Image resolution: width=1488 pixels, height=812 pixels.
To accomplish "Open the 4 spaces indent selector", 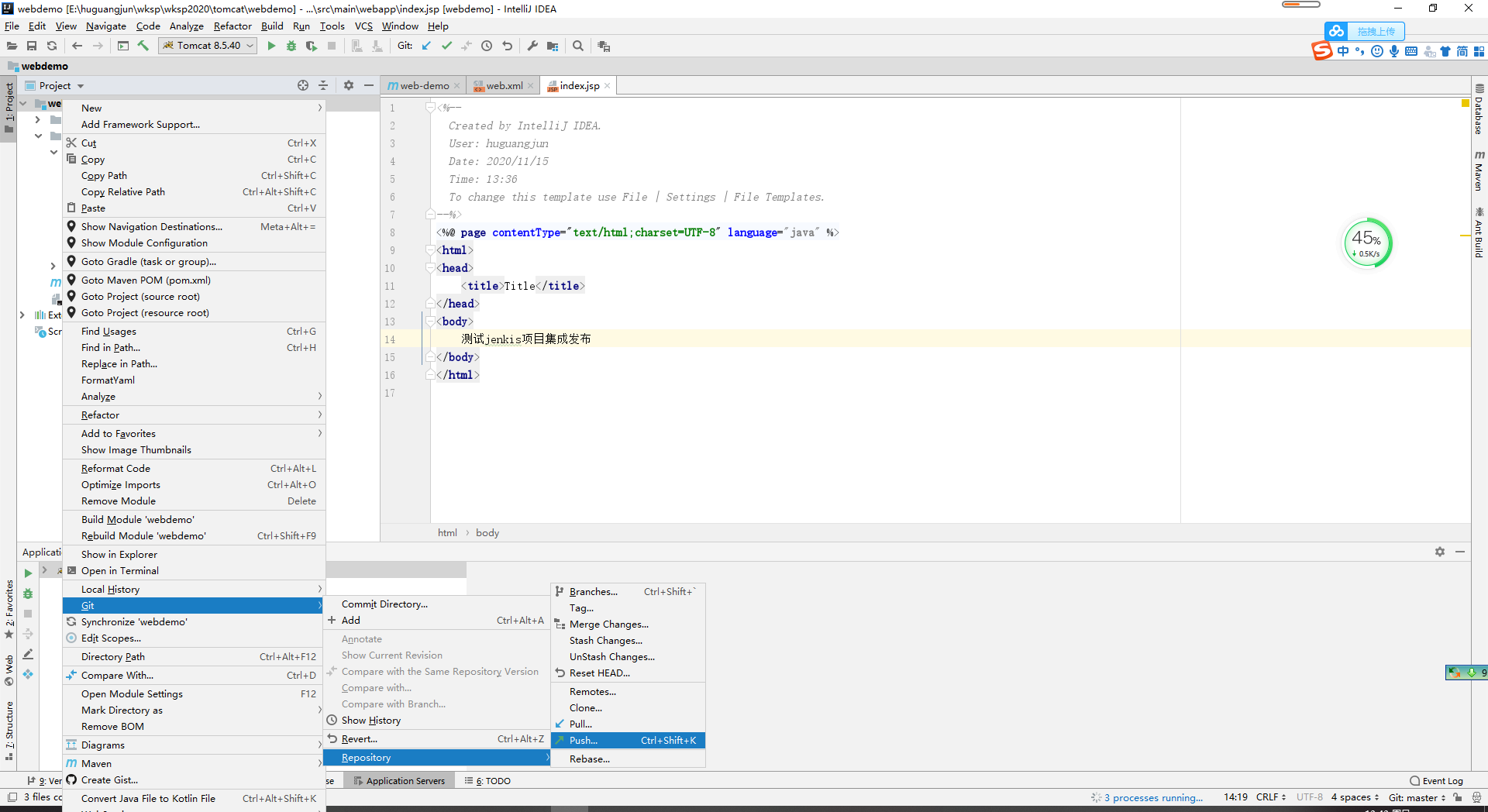I will [1355, 797].
